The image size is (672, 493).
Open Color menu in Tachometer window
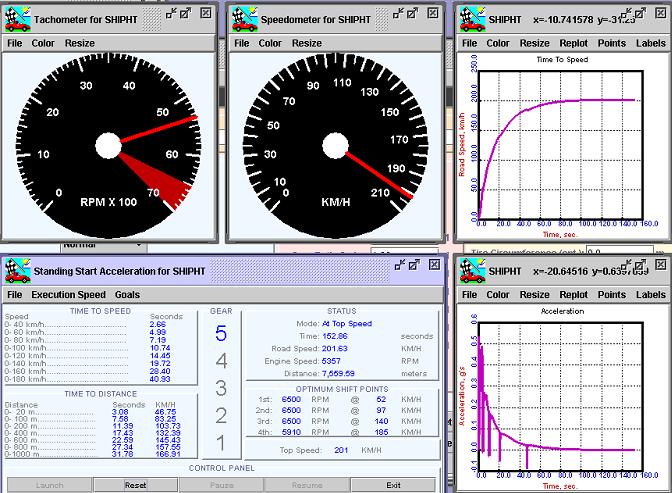(43, 43)
